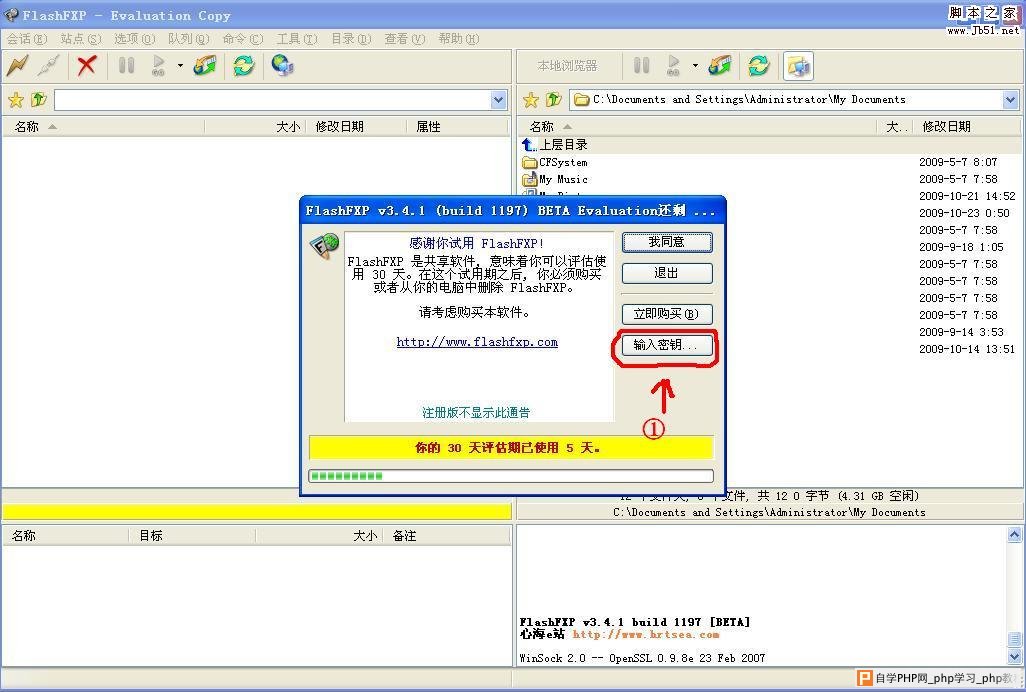The height and width of the screenshot is (692, 1026).
Task: Click the 输入密钥 button
Action: click(667, 345)
